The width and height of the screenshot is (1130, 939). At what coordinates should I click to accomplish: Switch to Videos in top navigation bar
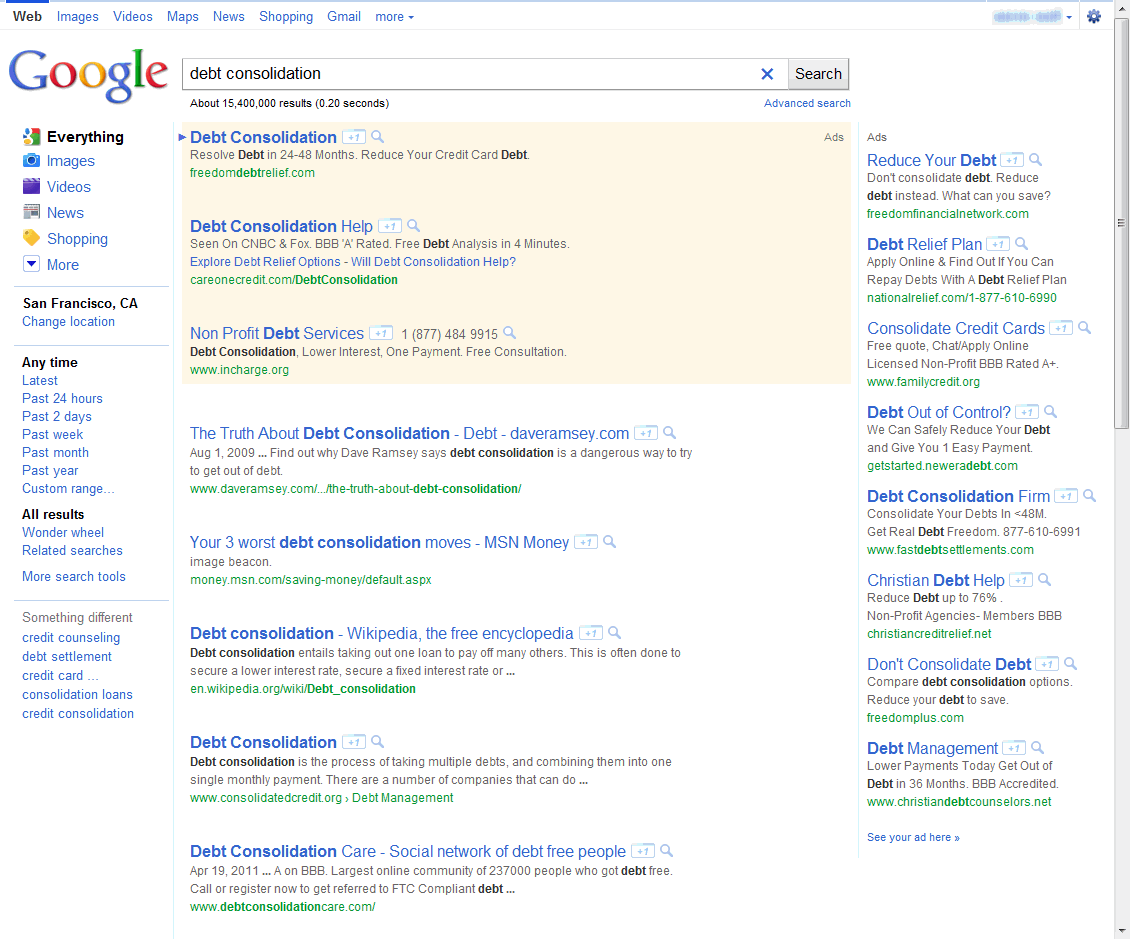(x=133, y=17)
